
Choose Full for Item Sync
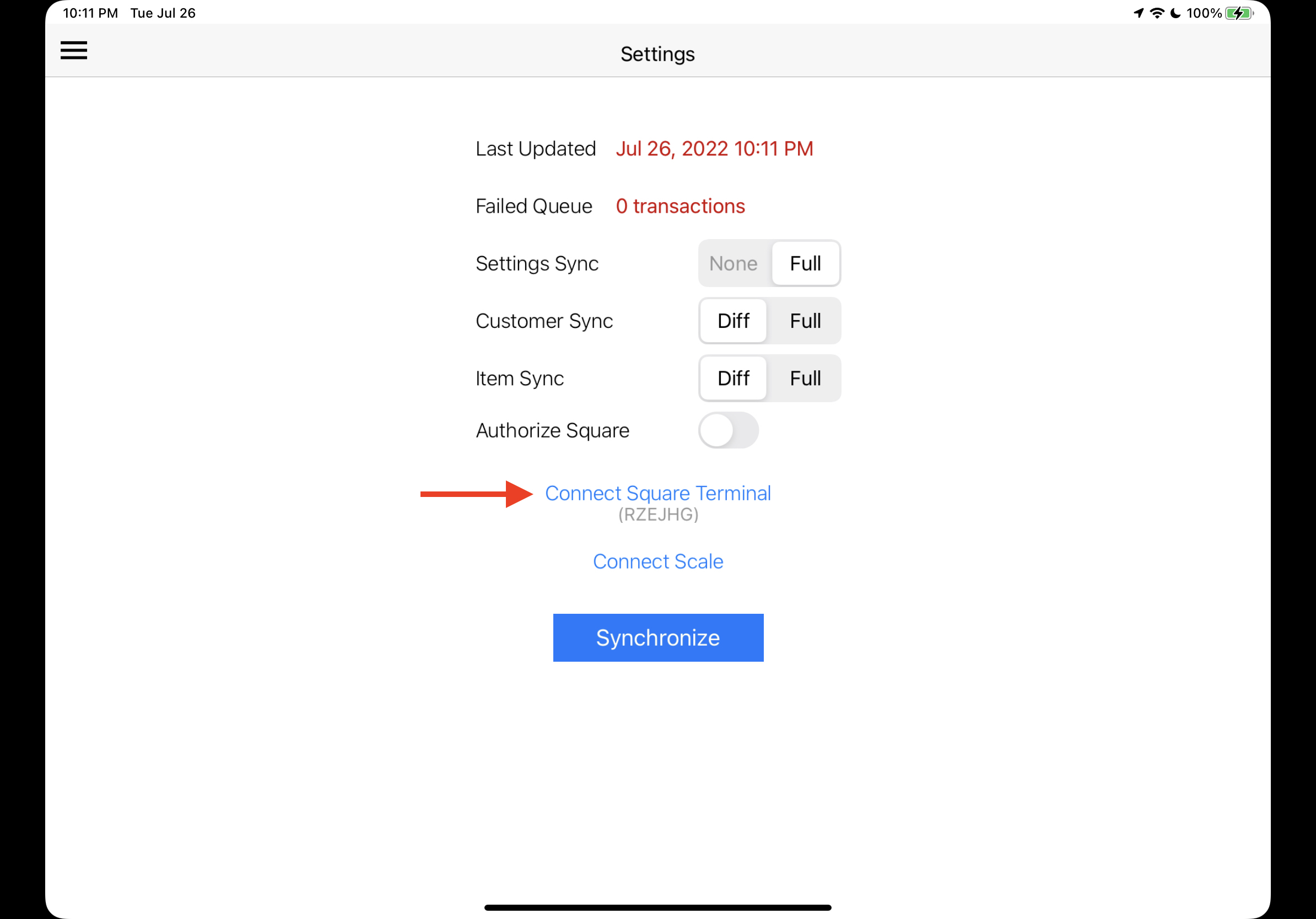tap(805, 378)
